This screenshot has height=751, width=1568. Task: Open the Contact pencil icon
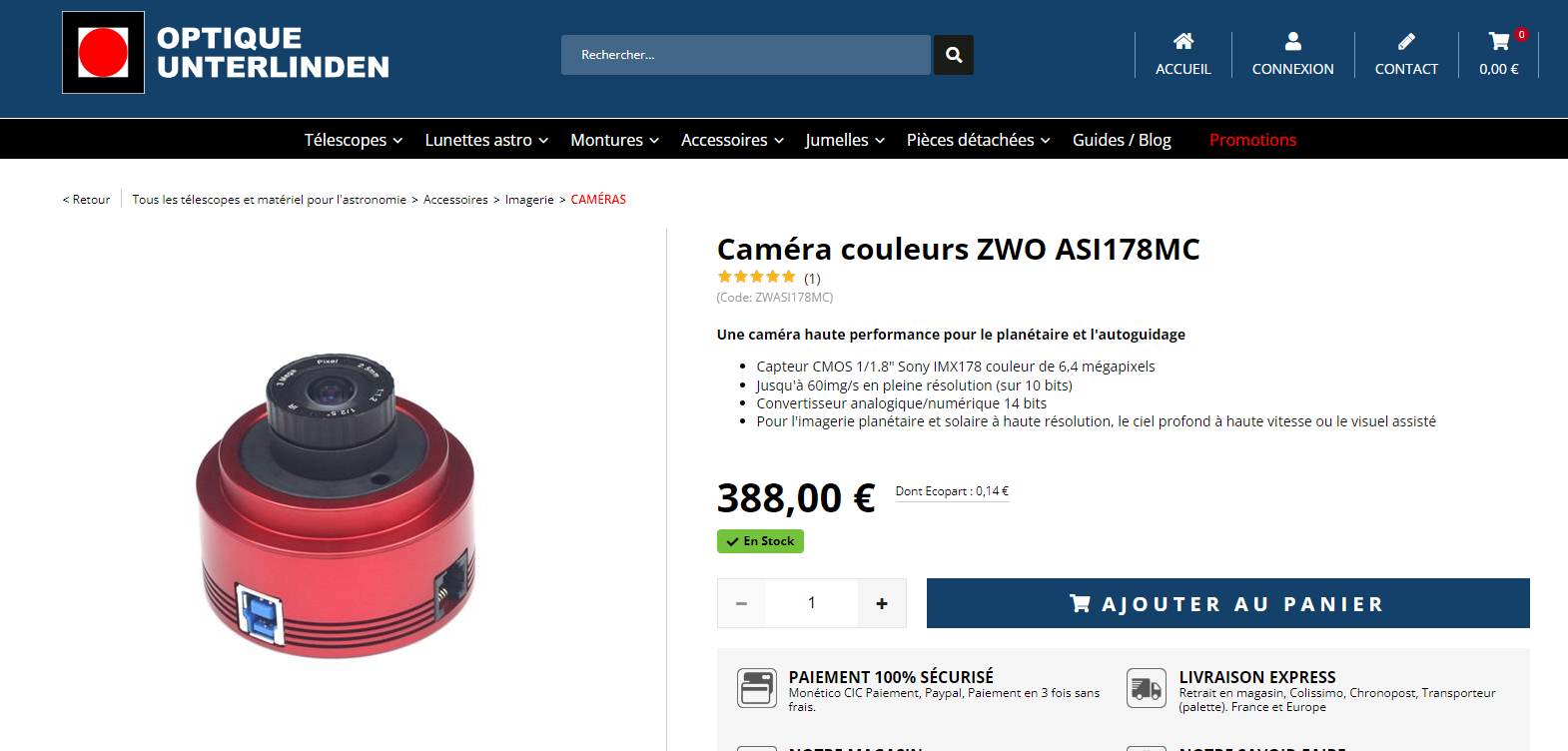click(x=1406, y=41)
